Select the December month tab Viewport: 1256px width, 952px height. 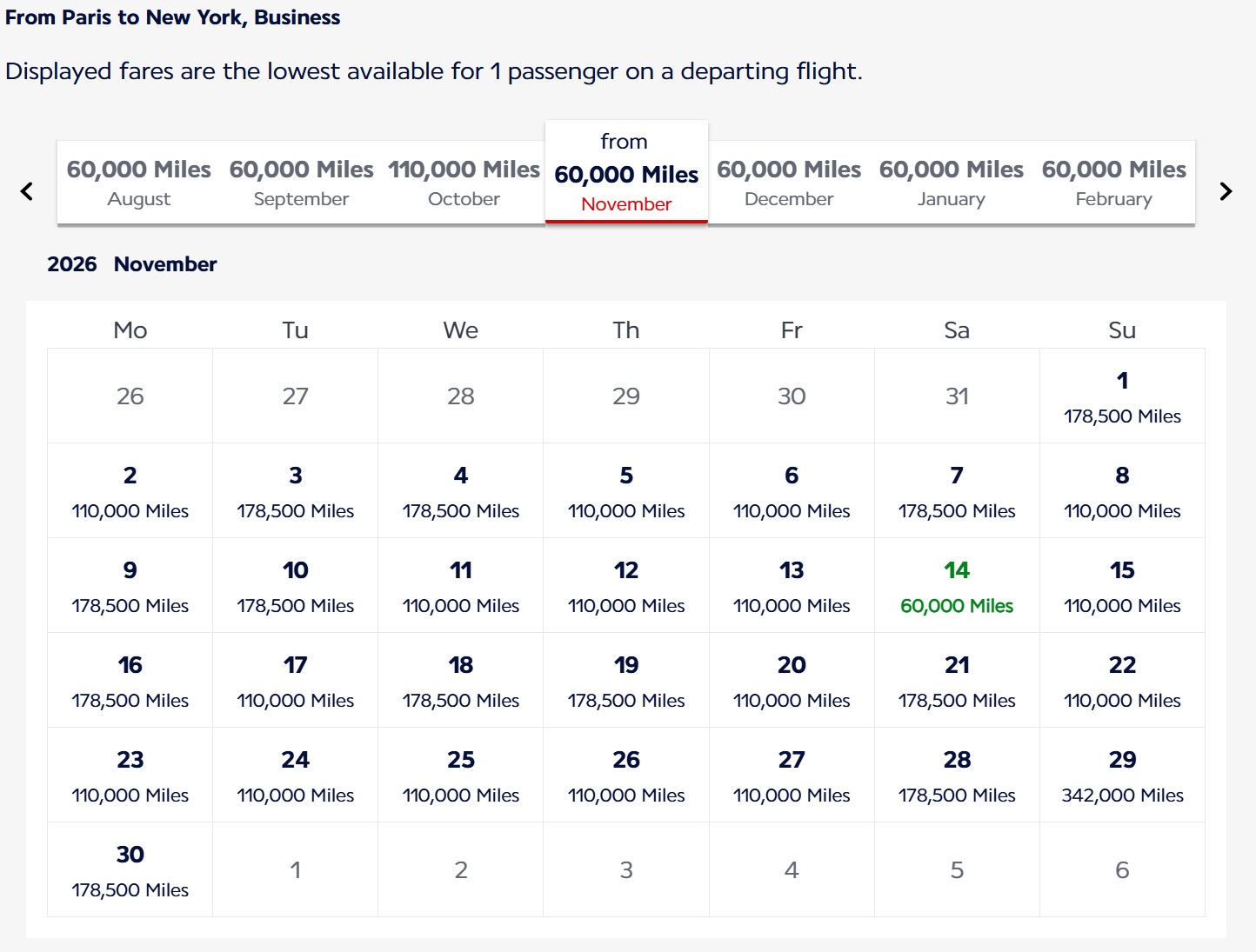point(789,183)
